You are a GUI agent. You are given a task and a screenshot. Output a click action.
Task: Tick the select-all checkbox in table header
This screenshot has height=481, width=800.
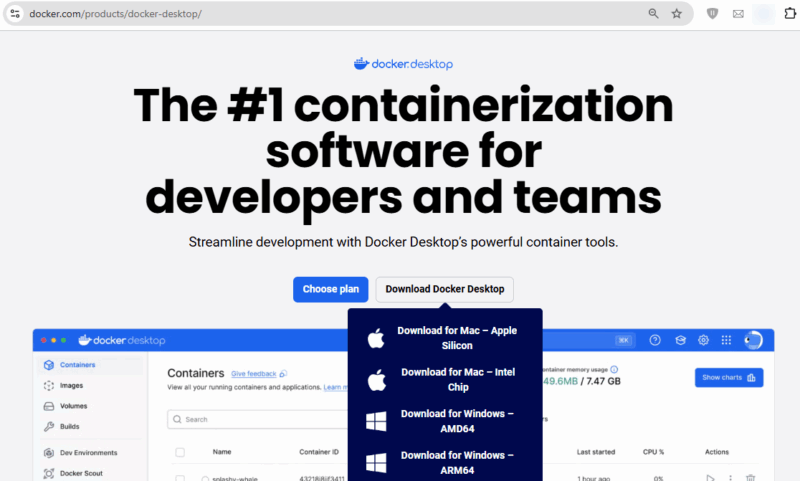click(x=180, y=452)
